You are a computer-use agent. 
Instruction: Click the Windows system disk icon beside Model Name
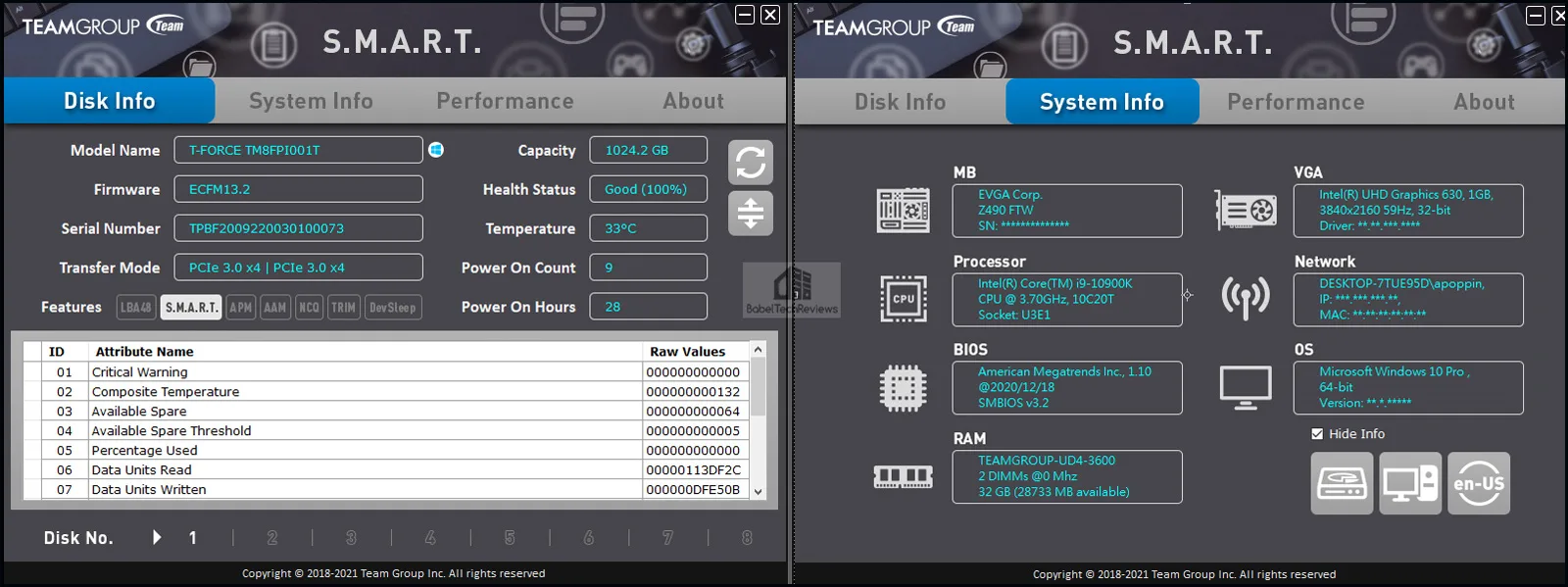436,150
